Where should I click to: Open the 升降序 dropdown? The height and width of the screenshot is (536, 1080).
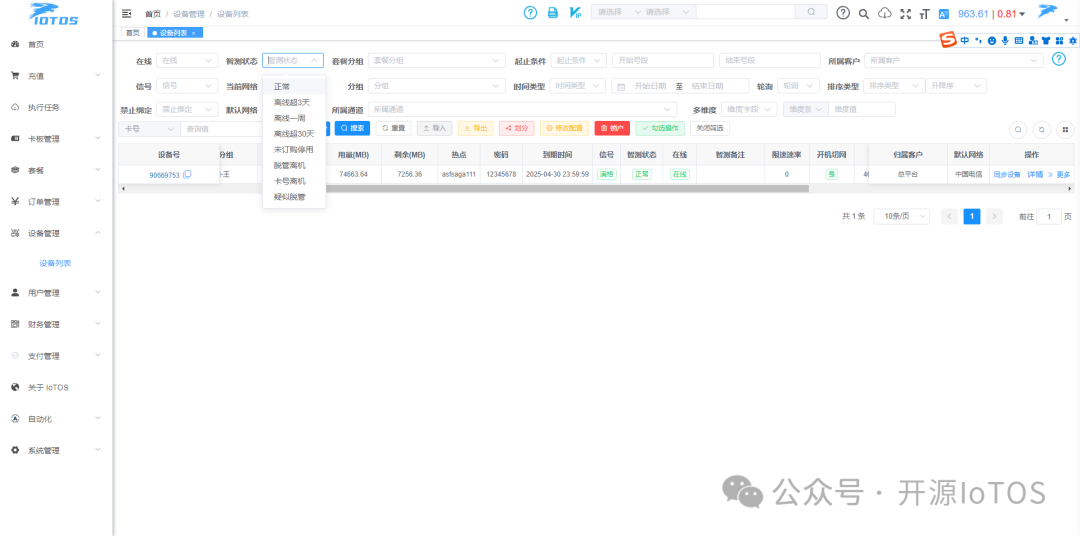pyautogui.click(x=955, y=86)
